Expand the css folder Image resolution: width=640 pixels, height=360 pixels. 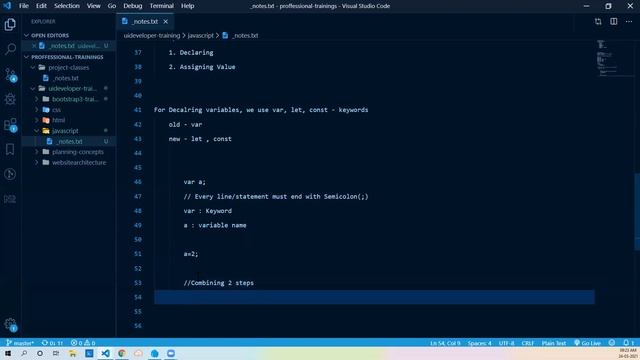[37, 110]
